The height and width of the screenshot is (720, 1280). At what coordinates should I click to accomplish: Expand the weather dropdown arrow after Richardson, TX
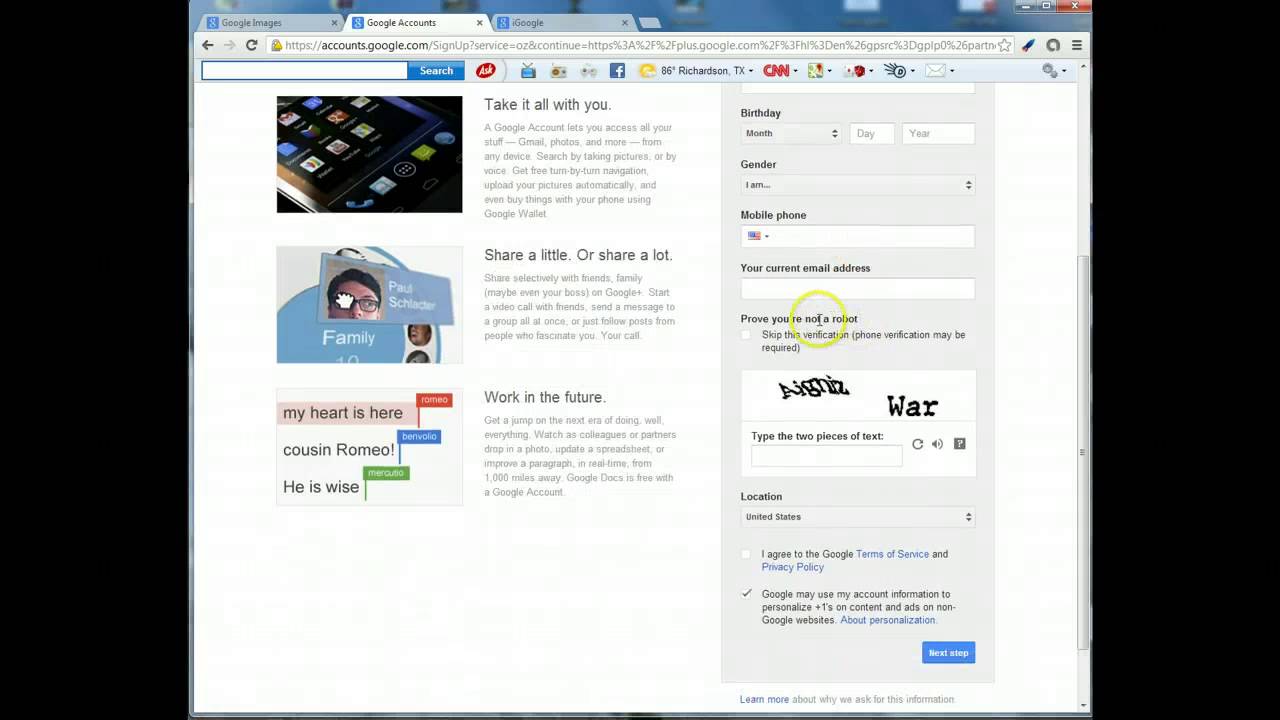click(x=753, y=71)
